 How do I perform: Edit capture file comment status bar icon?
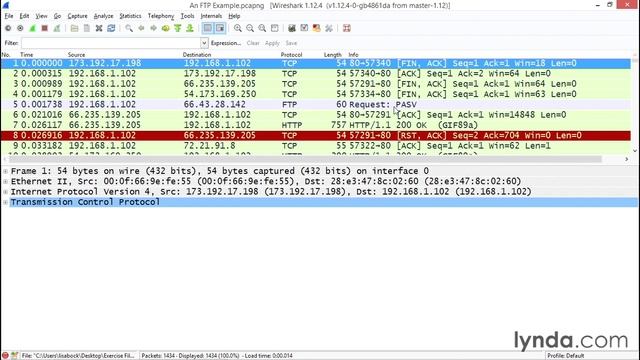[15, 356]
